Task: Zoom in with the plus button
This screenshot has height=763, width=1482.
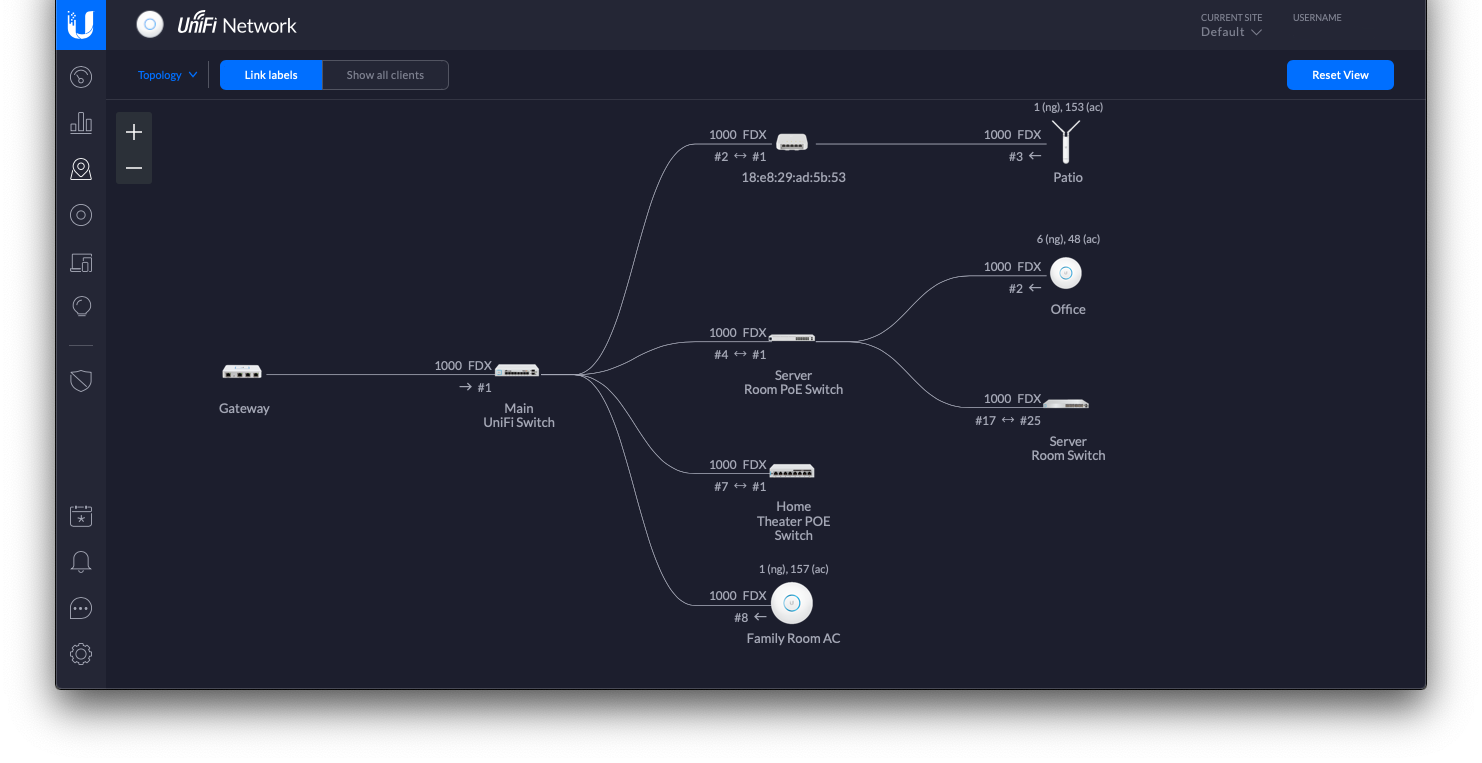Action: [x=134, y=132]
